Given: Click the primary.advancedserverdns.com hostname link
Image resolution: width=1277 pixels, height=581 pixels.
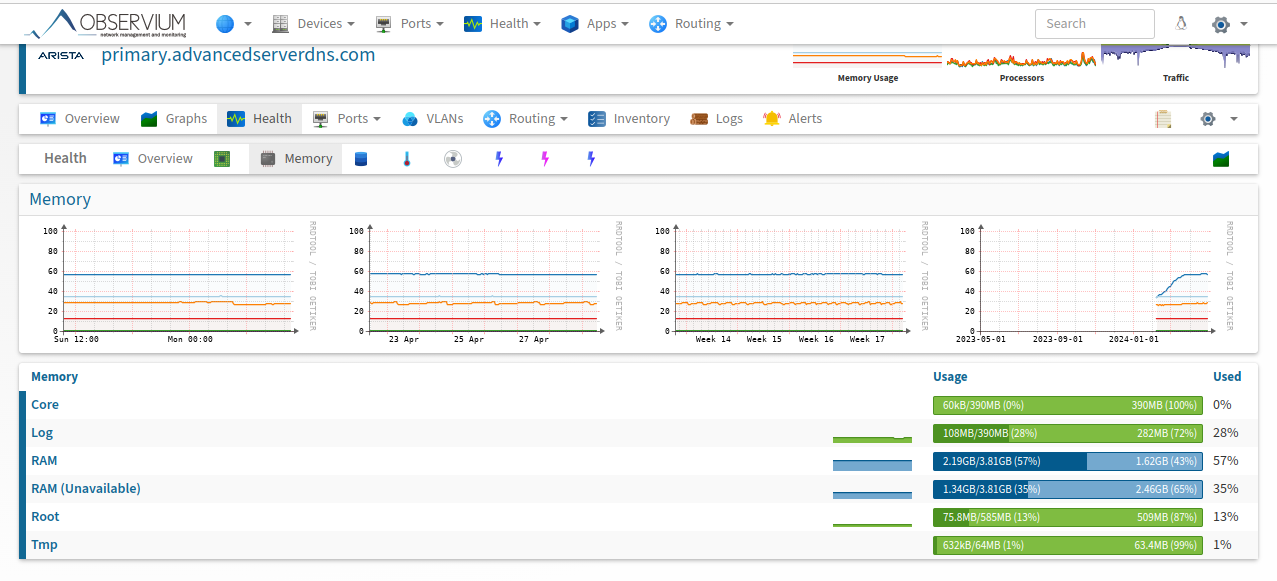Looking at the screenshot, I should click(238, 55).
